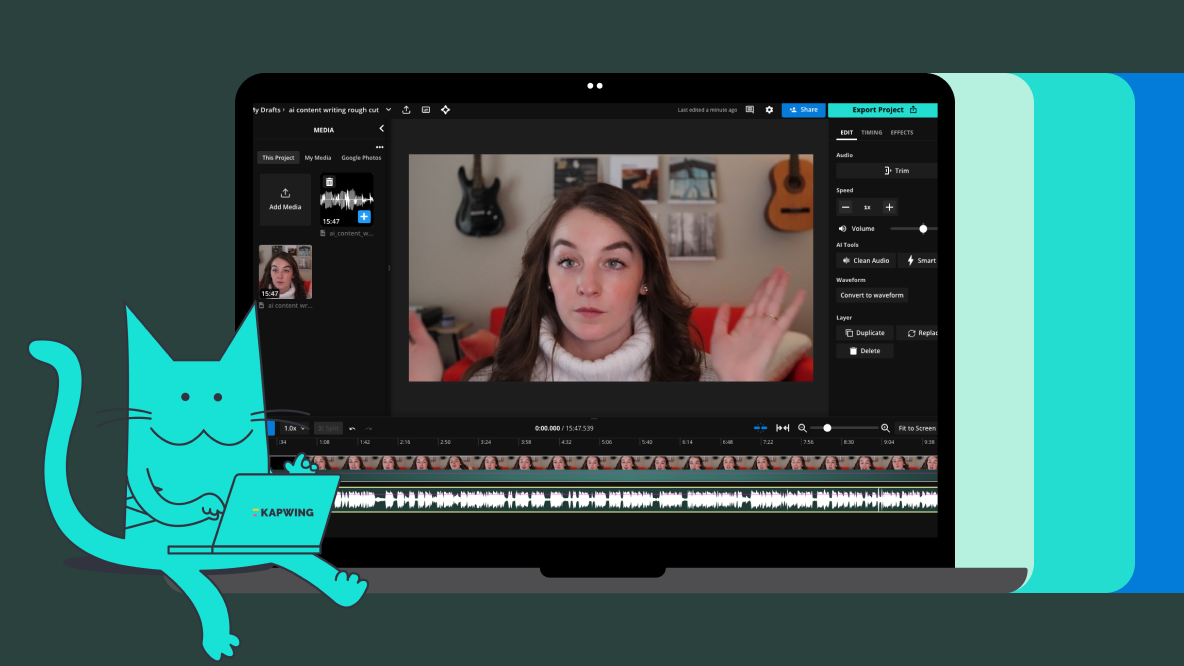Collapse the Media panel with the chevron

381,129
